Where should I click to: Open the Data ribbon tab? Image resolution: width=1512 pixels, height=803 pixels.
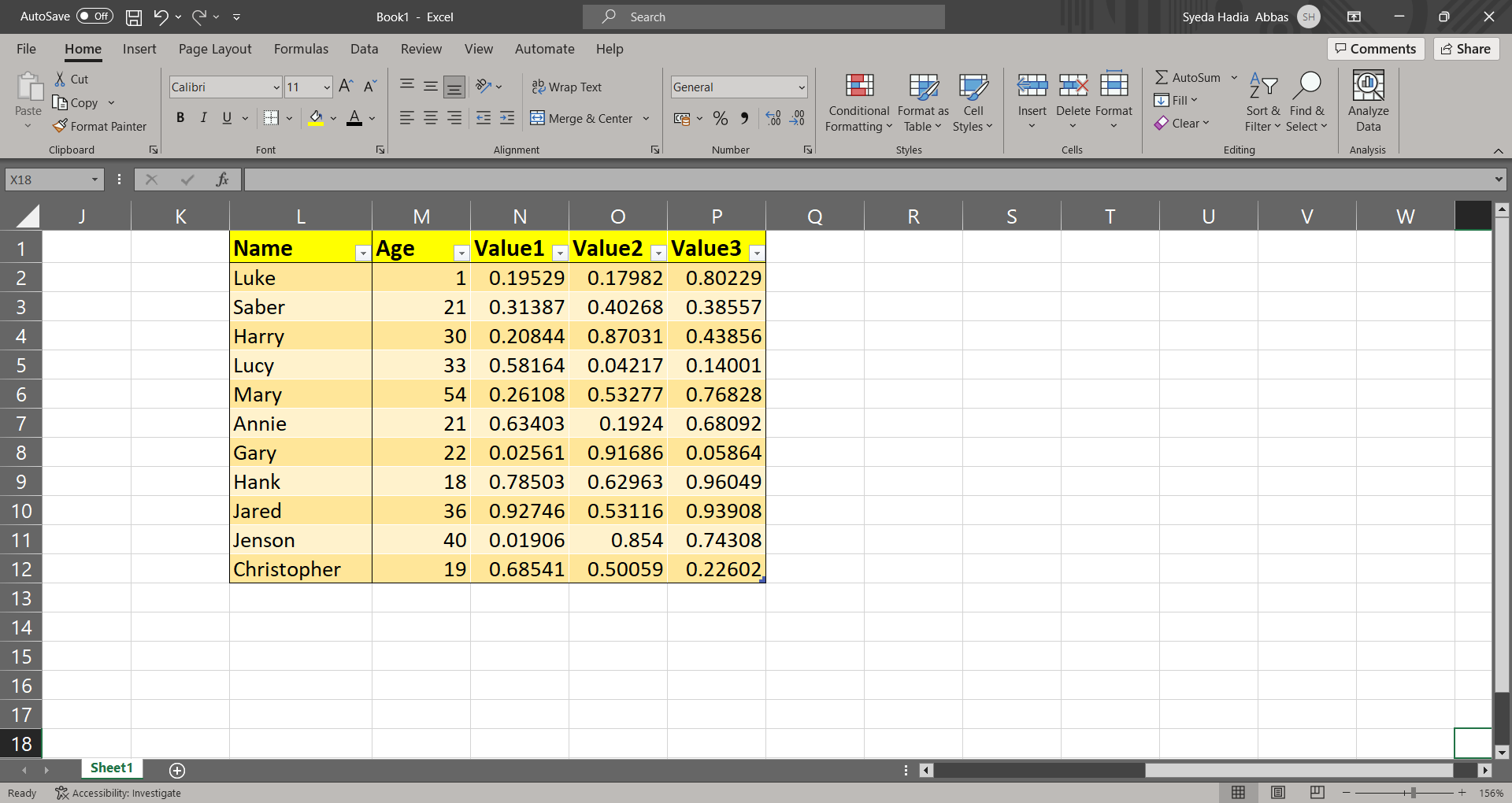(x=364, y=49)
